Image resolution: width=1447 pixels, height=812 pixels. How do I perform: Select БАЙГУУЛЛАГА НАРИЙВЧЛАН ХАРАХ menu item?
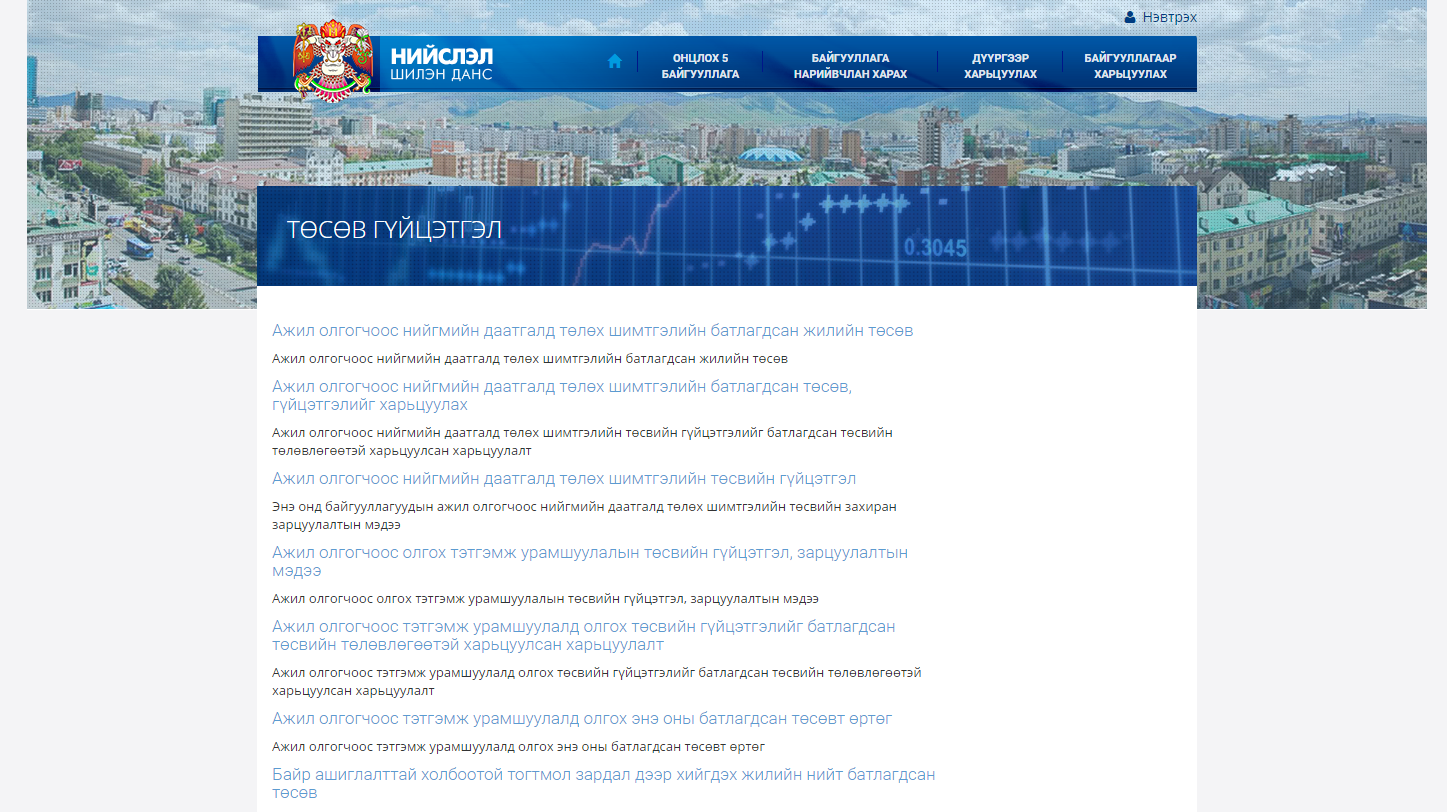(x=850, y=66)
